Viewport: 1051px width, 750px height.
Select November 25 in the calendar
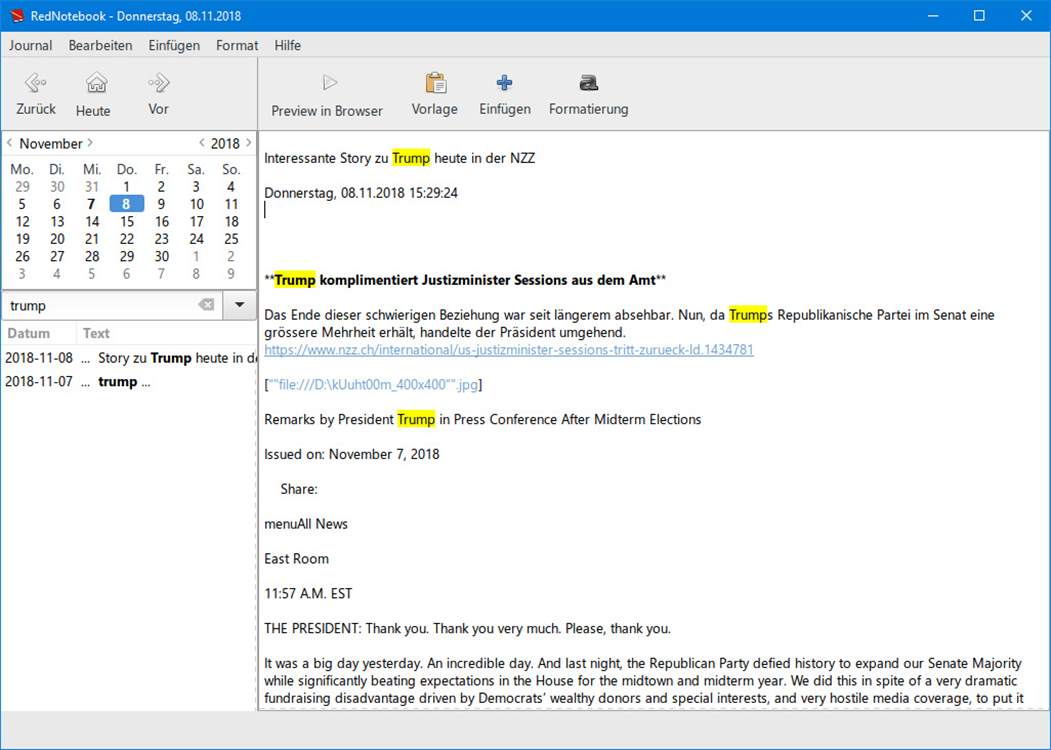pos(231,239)
